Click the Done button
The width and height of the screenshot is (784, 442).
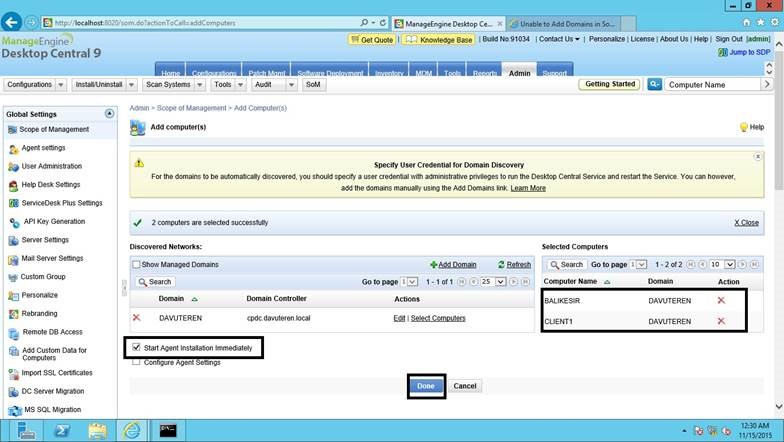point(426,386)
